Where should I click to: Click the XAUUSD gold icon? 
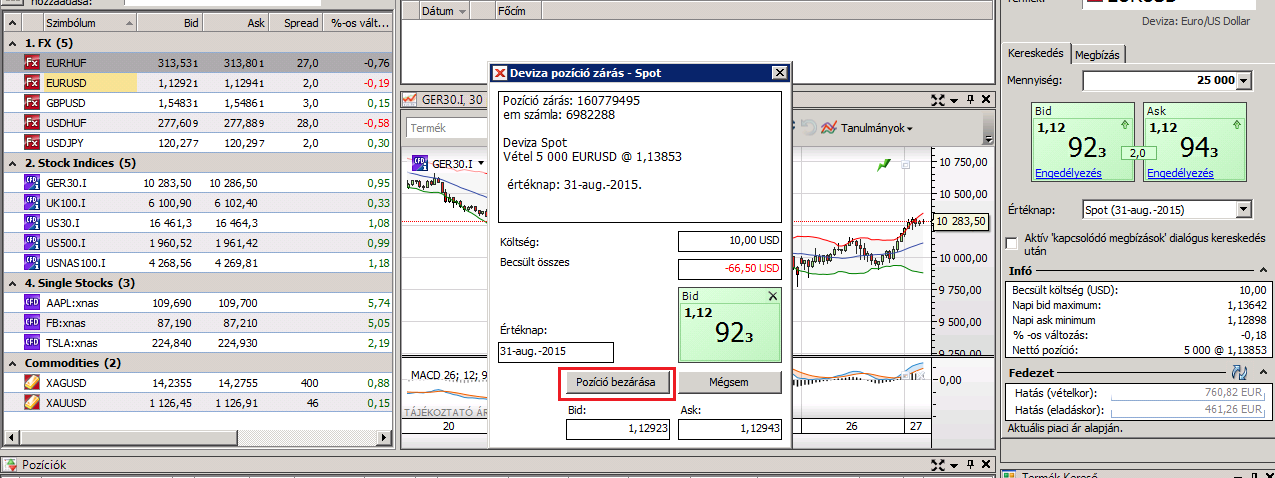(31, 403)
